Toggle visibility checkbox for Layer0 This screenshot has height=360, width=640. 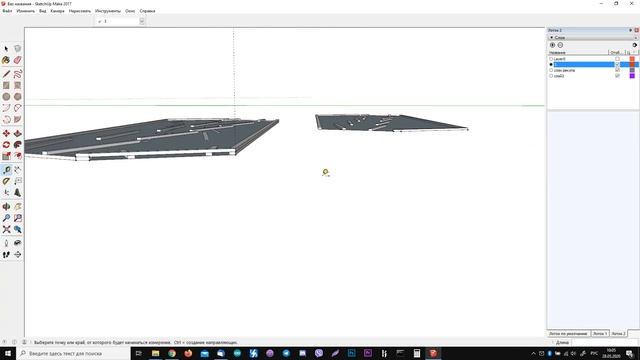[x=617, y=59]
